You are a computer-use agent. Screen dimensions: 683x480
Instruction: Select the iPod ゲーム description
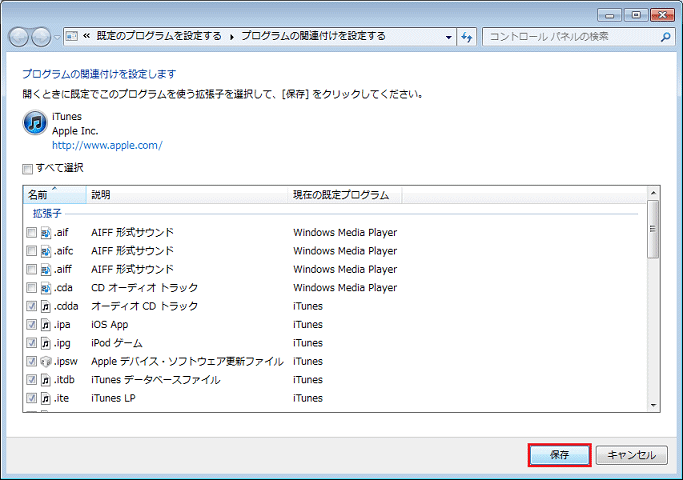(x=117, y=343)
